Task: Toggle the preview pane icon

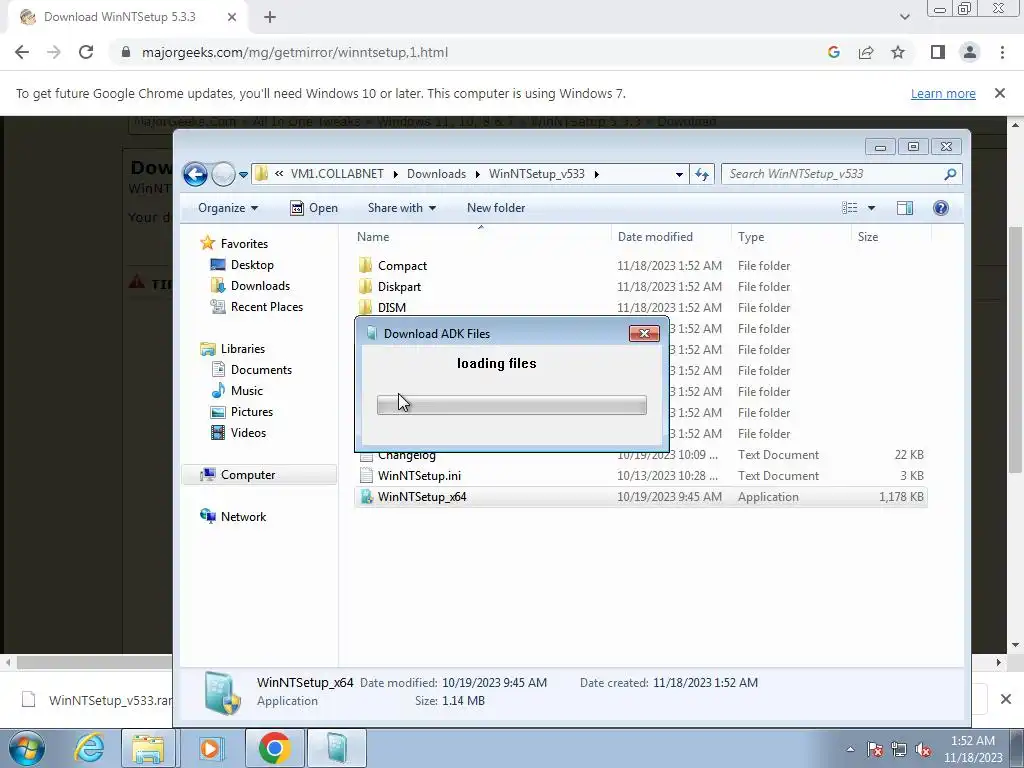Action: pyautogui.click(x=905, y=208)
